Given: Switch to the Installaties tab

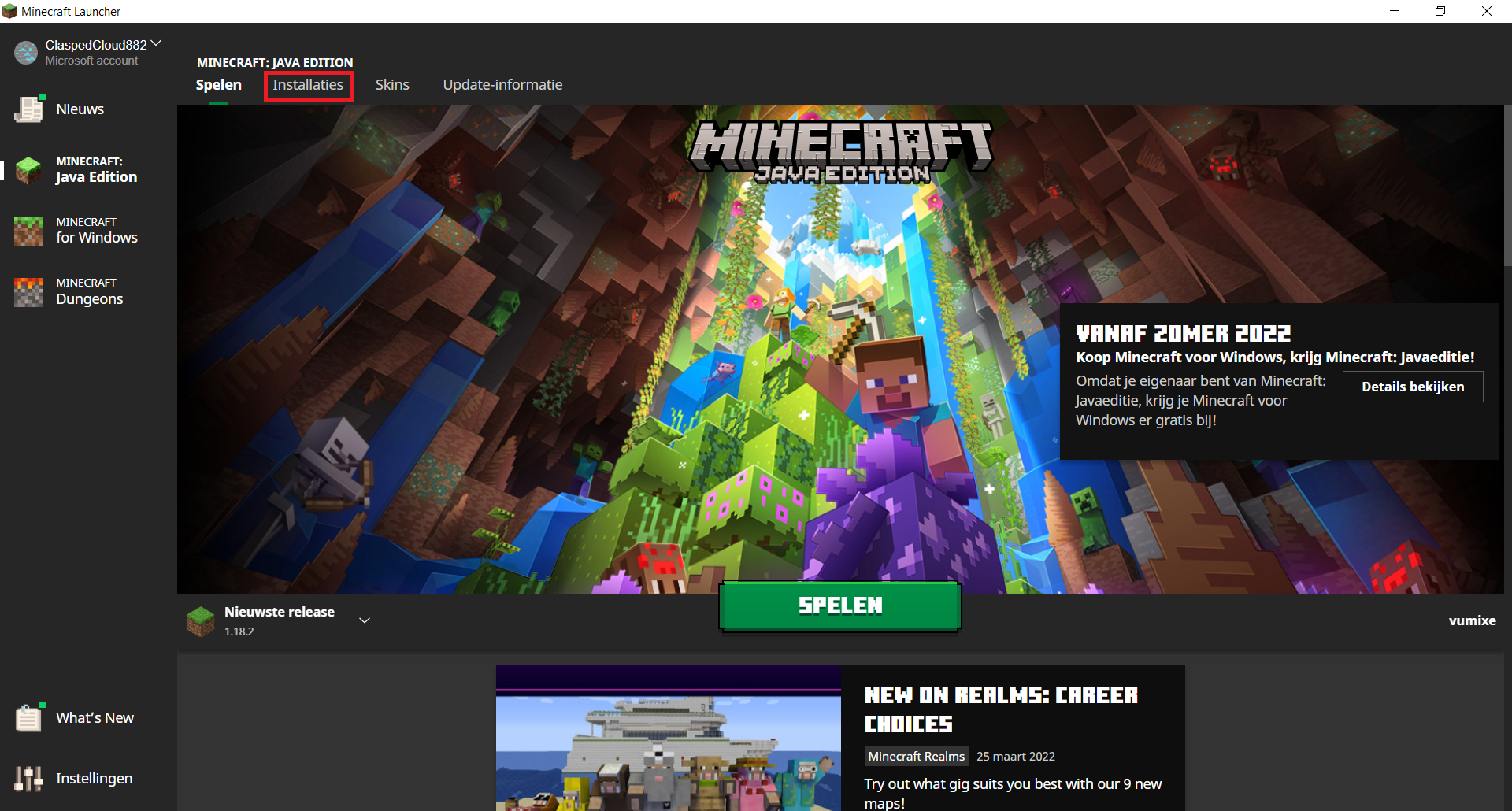Looking at the screenshot, I should click(x=308, y=84).
